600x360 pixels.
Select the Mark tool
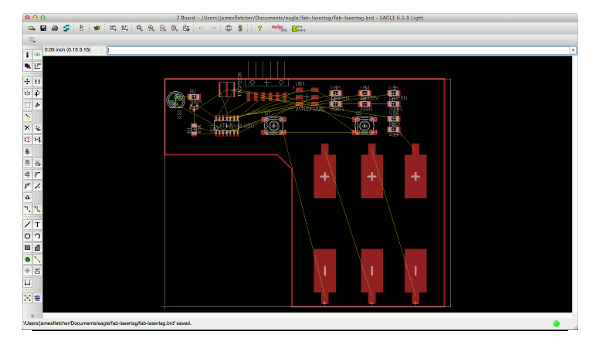click(37, 66)
